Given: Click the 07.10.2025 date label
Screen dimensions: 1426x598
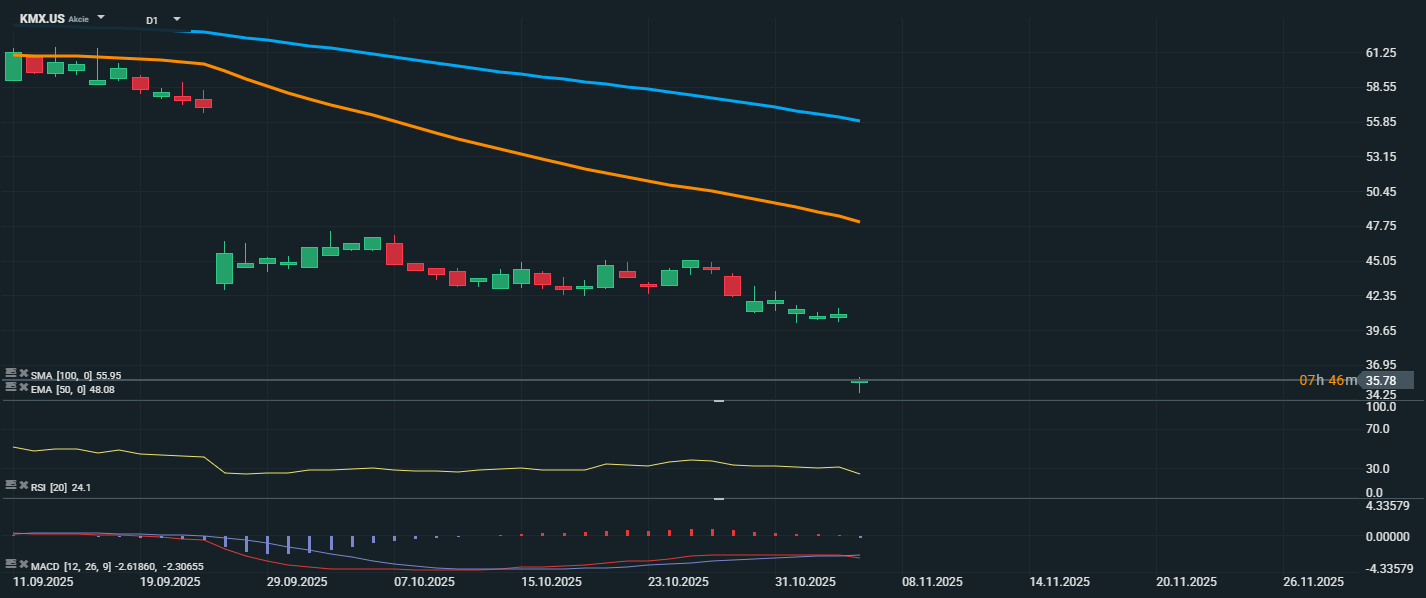Looking at the screenshot, I should [424, 581].
